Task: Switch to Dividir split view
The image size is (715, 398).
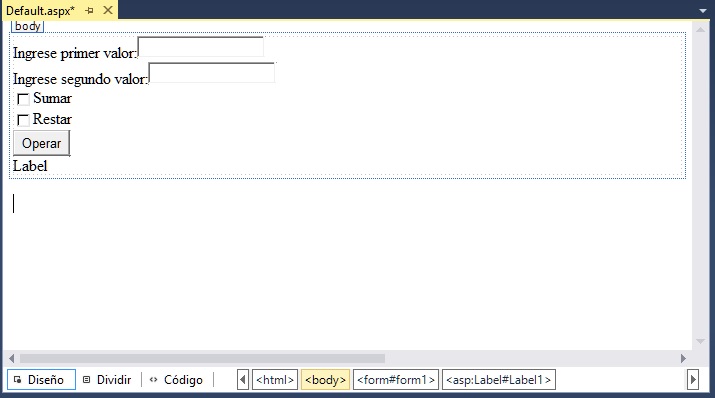Action: coord(108,380)
